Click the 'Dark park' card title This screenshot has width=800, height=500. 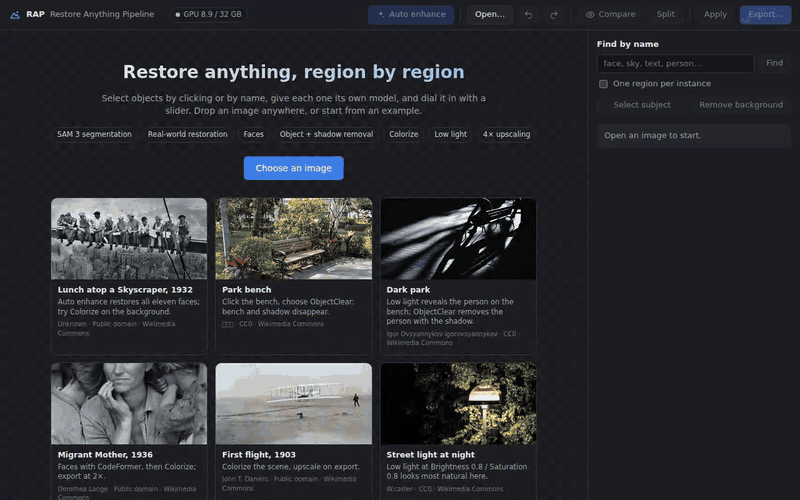[x=408, y=290]
